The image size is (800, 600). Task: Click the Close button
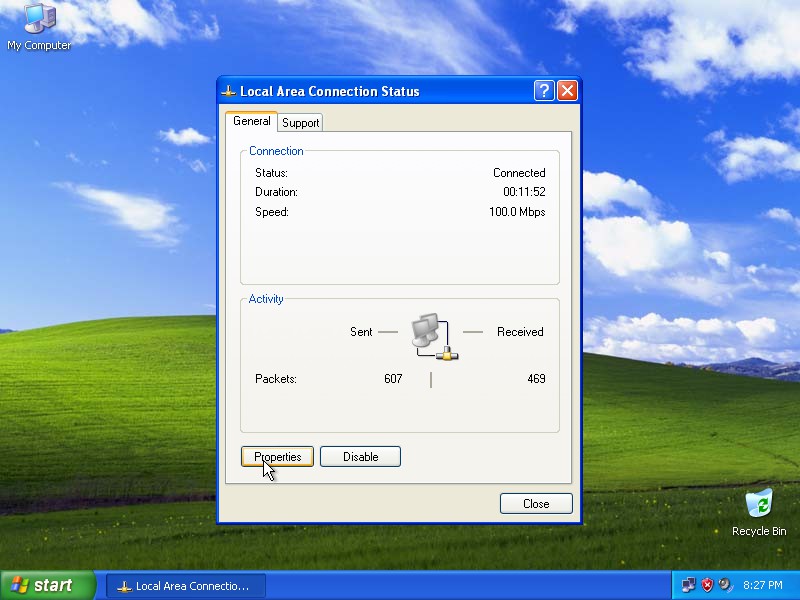tap(536, 504)
